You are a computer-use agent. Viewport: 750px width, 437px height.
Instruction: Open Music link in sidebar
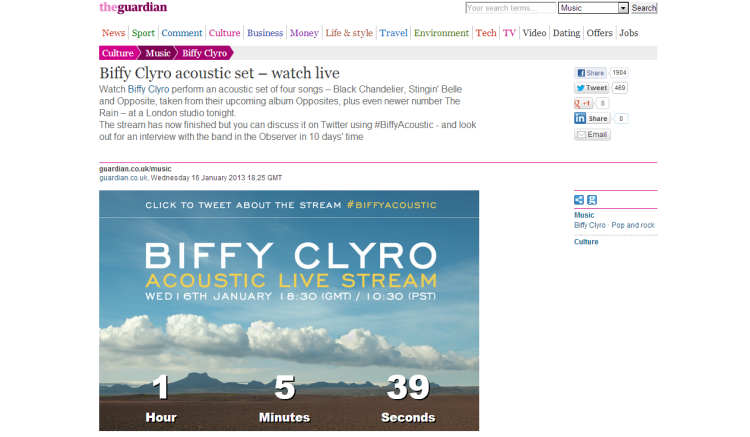[584, 215]
